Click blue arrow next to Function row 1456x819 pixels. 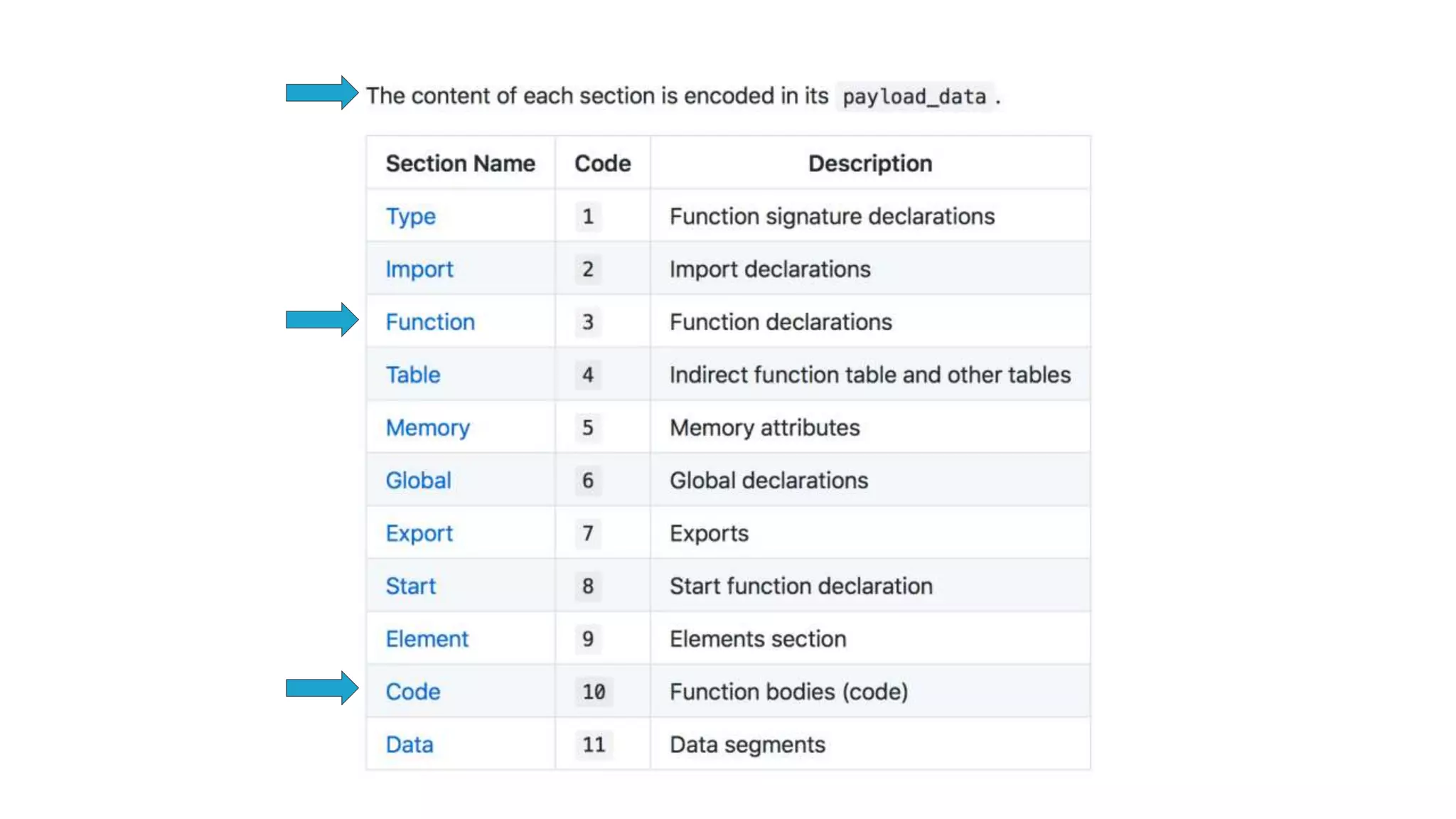pos(321,320)
